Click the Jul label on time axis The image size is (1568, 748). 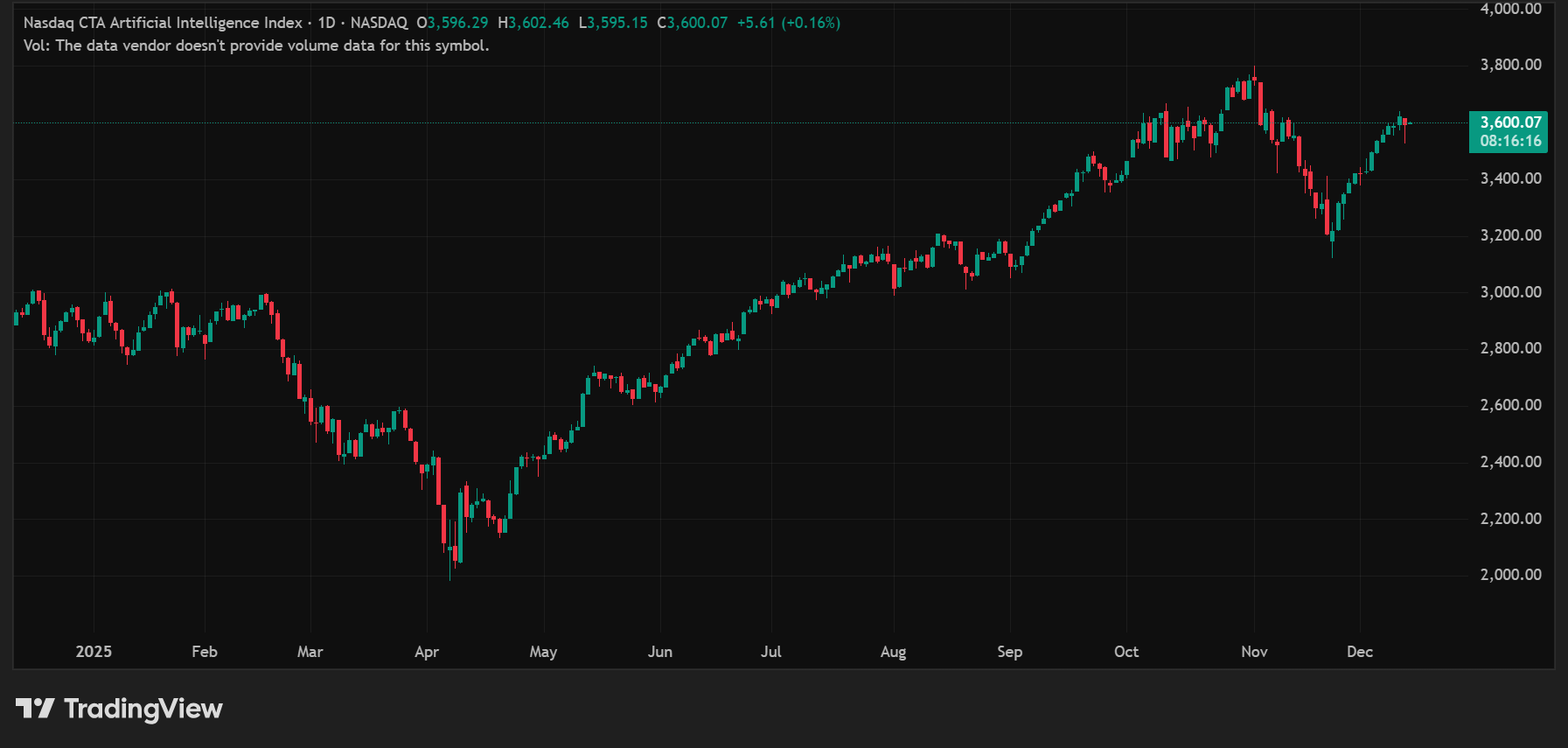coord(770,652)
